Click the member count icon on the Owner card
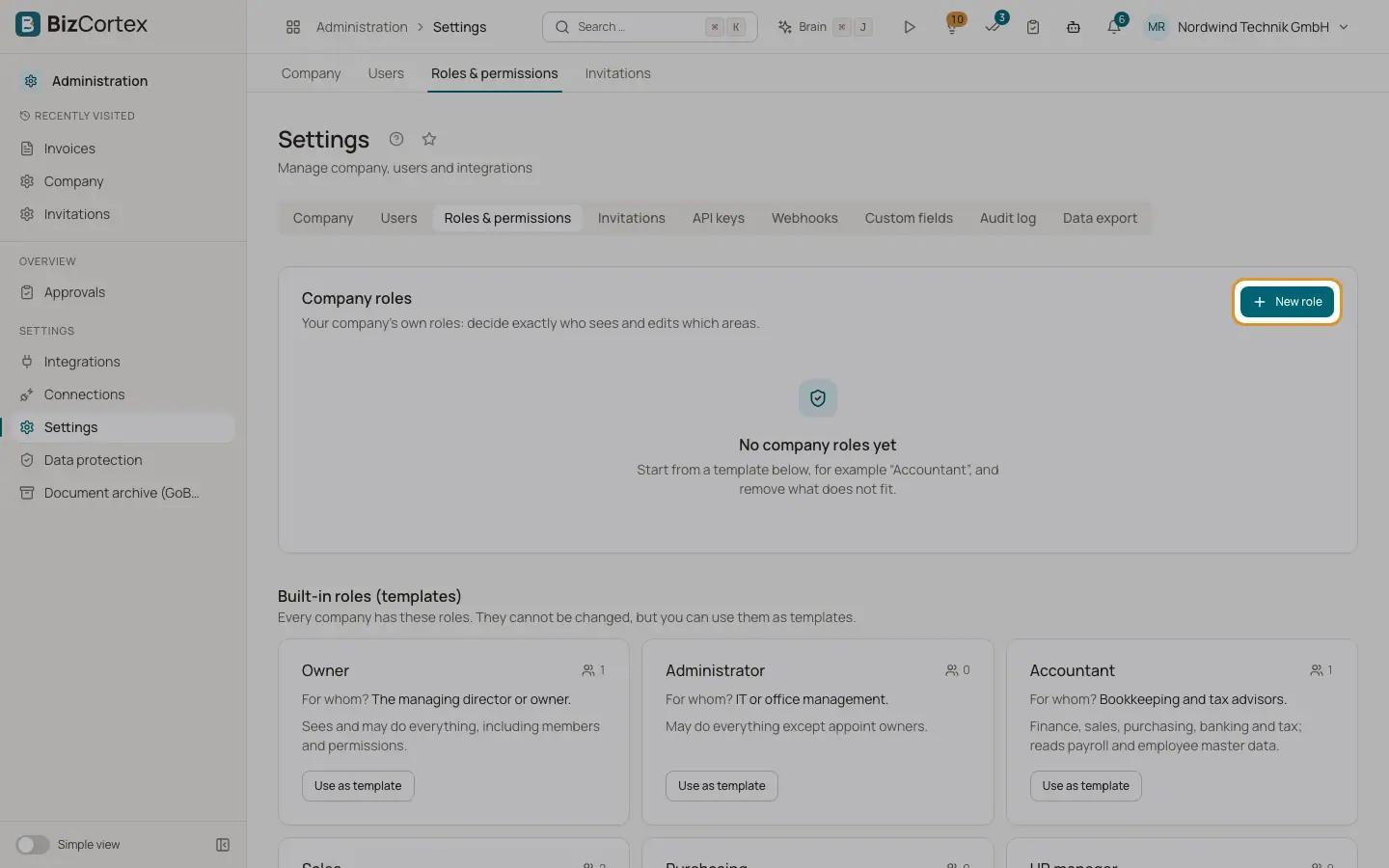This screenshot has height=868, width=1389. [588, 670]
